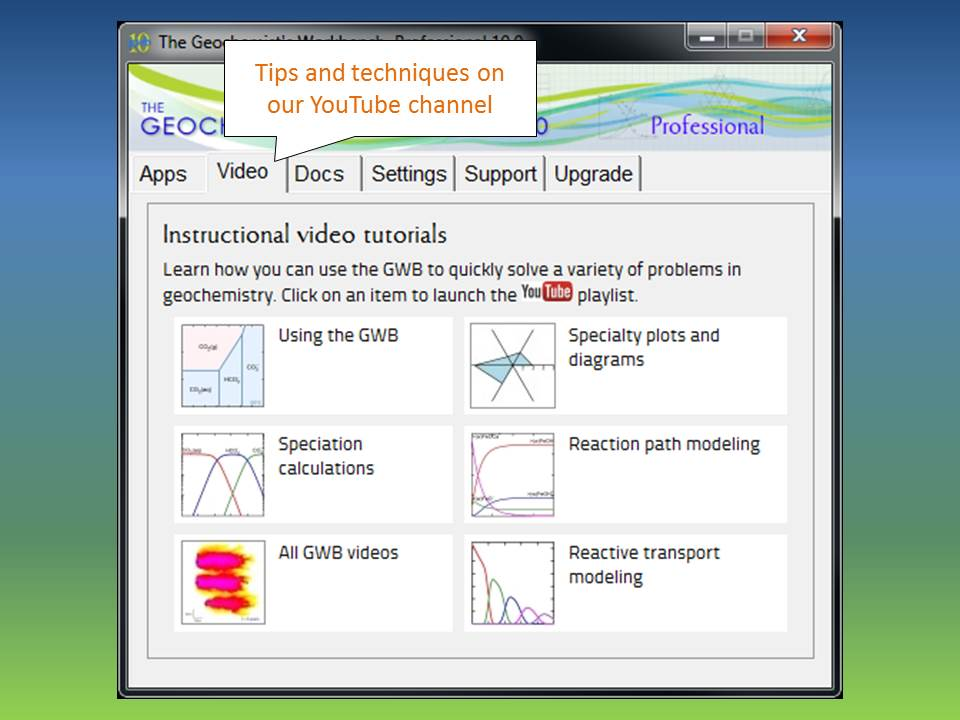Click the All GWB videos heatmap thumbnail
The width and height of the screenshot is (960, 720).
[x=223, y=582]
